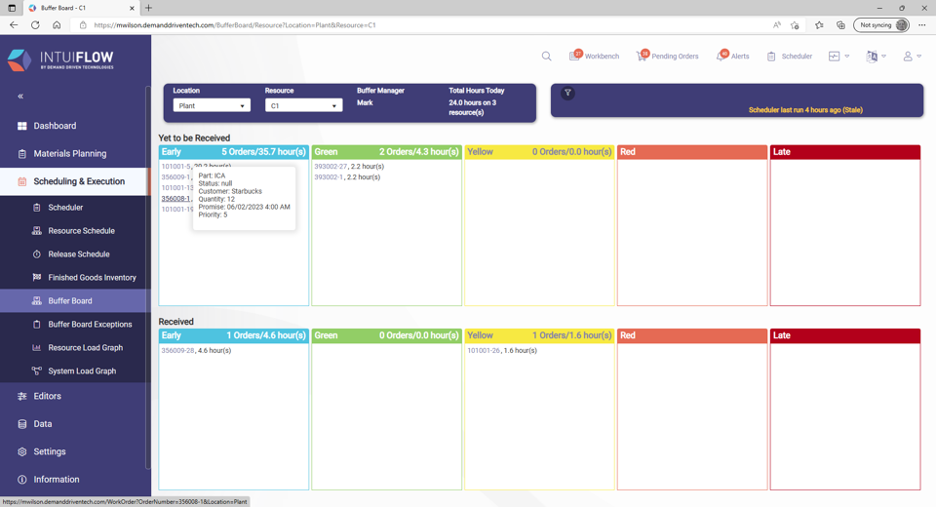Open order 393002-1 link
The width and height of the screenshot is (936, 508).
click(328, 177)
